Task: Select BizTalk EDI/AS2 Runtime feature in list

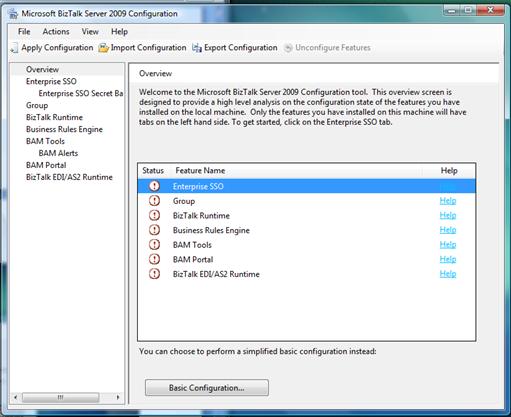Action: pyautogui.click(x=216, y=274)
